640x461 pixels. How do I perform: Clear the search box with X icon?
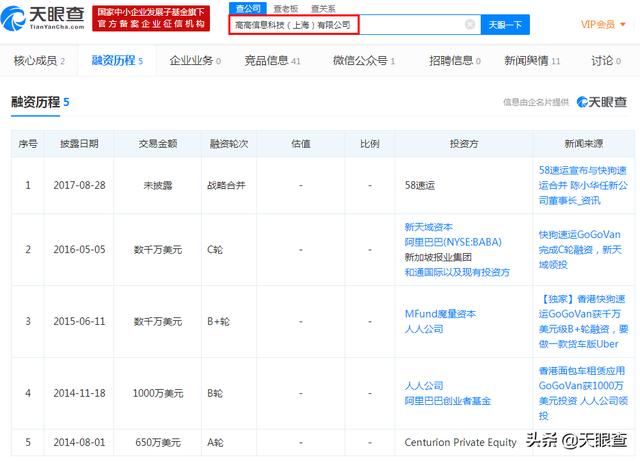[470, 24]
